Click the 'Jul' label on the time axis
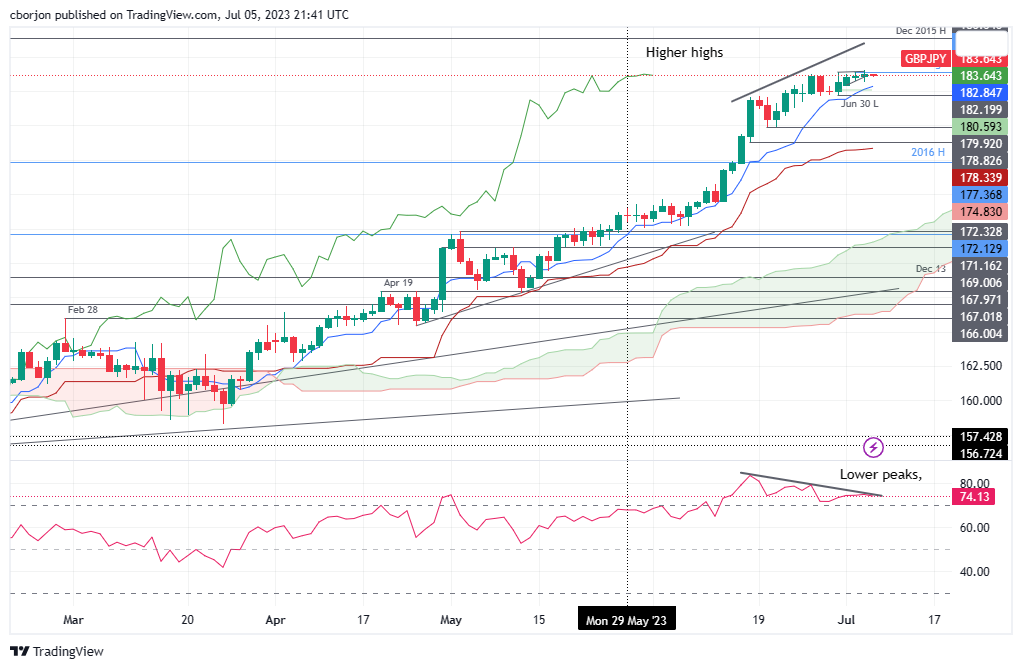 pos(843,620)
